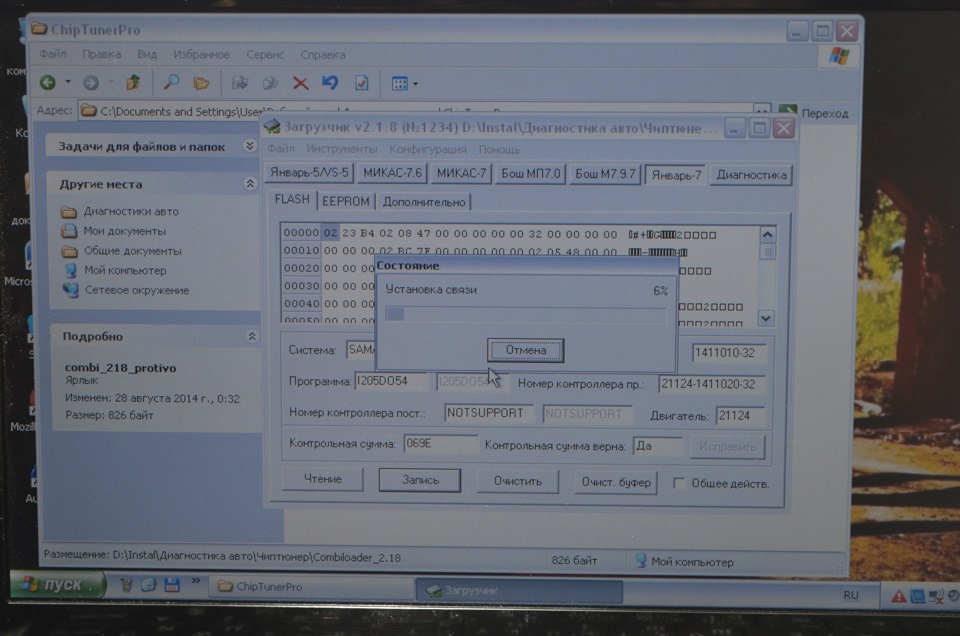Viewport: 960px width, 636px height.
Task: Click the Загрузчик taskbar button
Action: (x=519, y=590)
